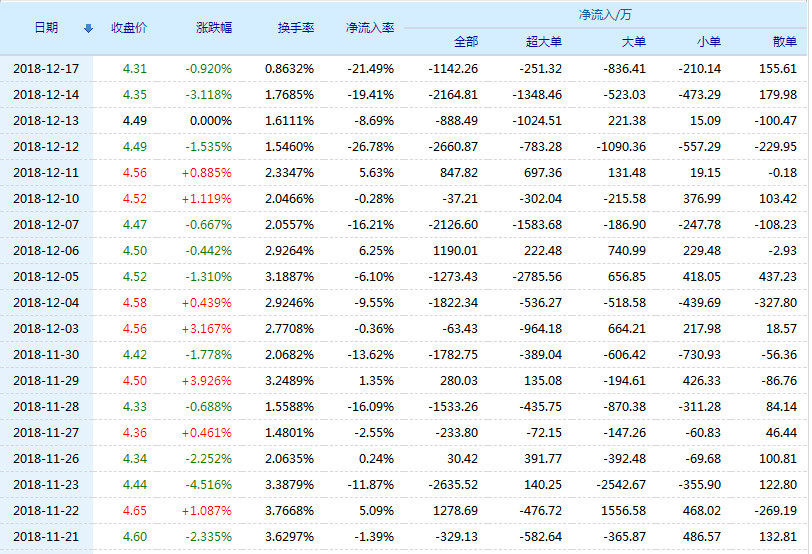Click large order value -2542.67
812x554 pixels.
[621, 485]
